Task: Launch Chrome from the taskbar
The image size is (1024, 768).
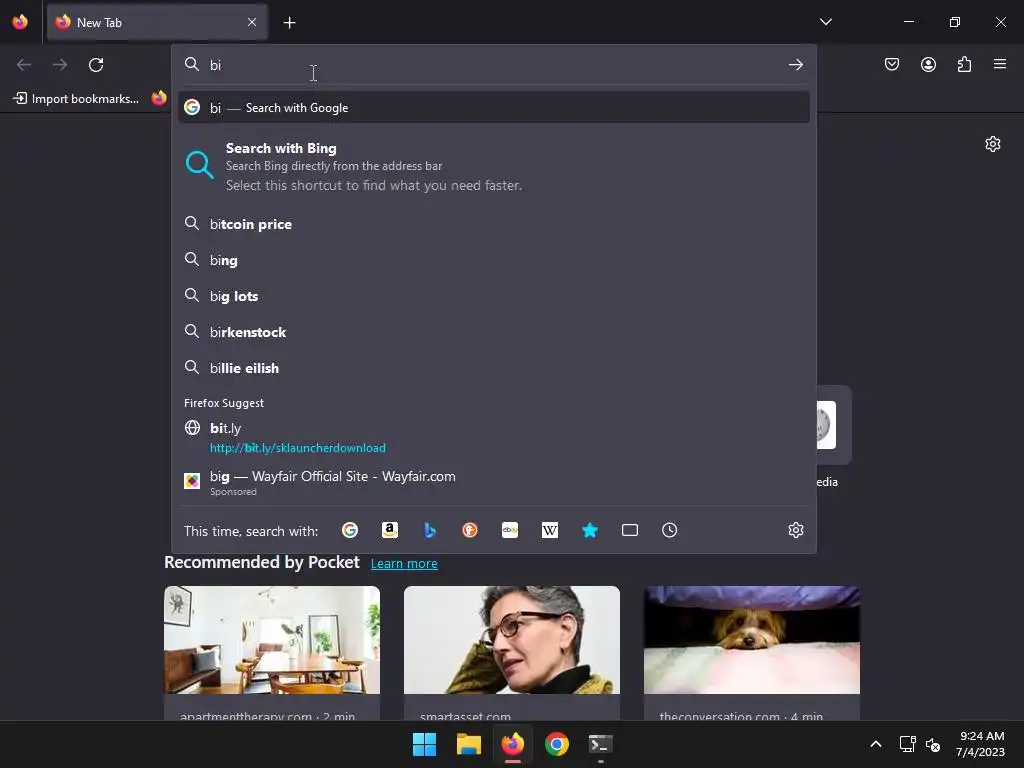Action: point(557,744)
